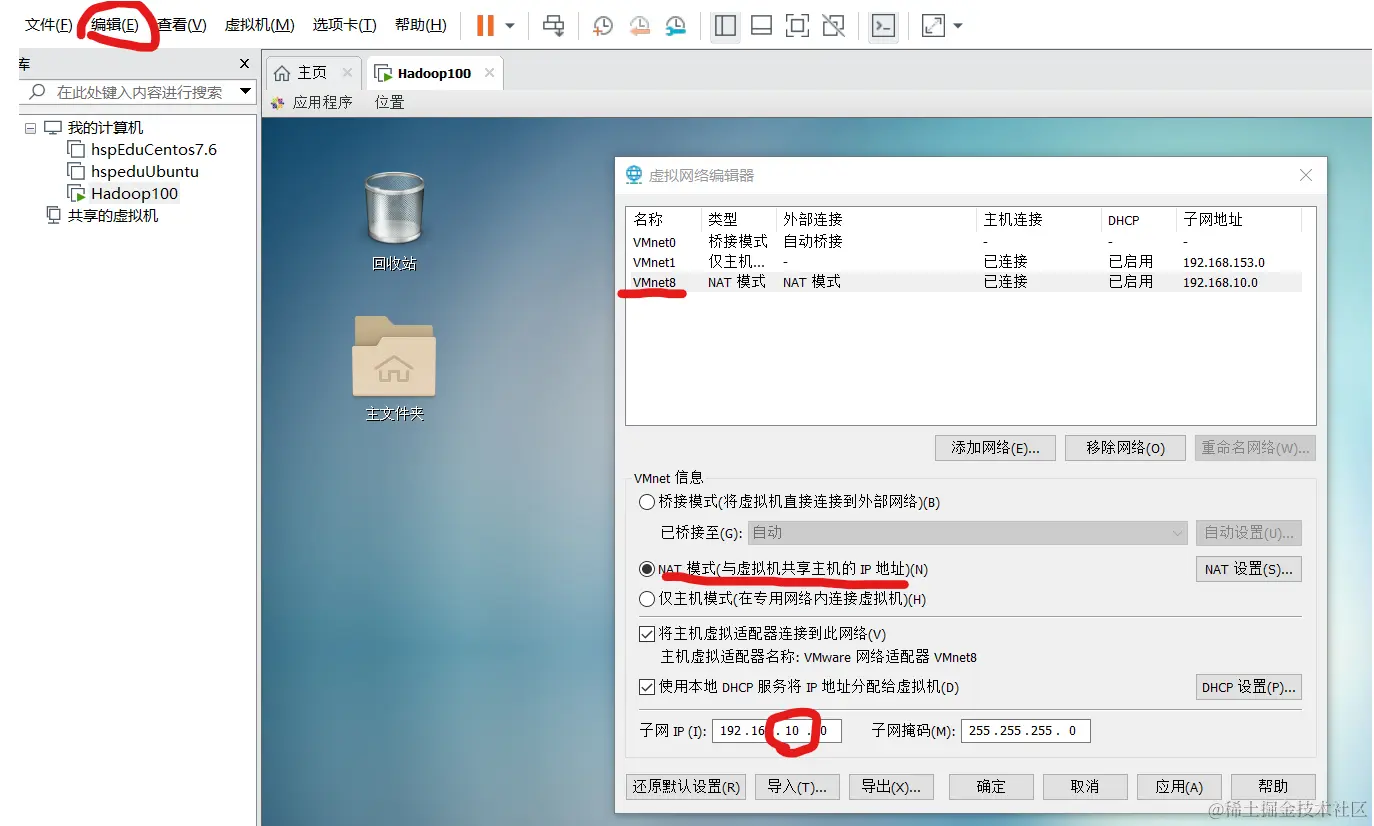The image size is (1374, 826).
Task: Open the 查看(V) menu
Action: (x=182, y=25)
